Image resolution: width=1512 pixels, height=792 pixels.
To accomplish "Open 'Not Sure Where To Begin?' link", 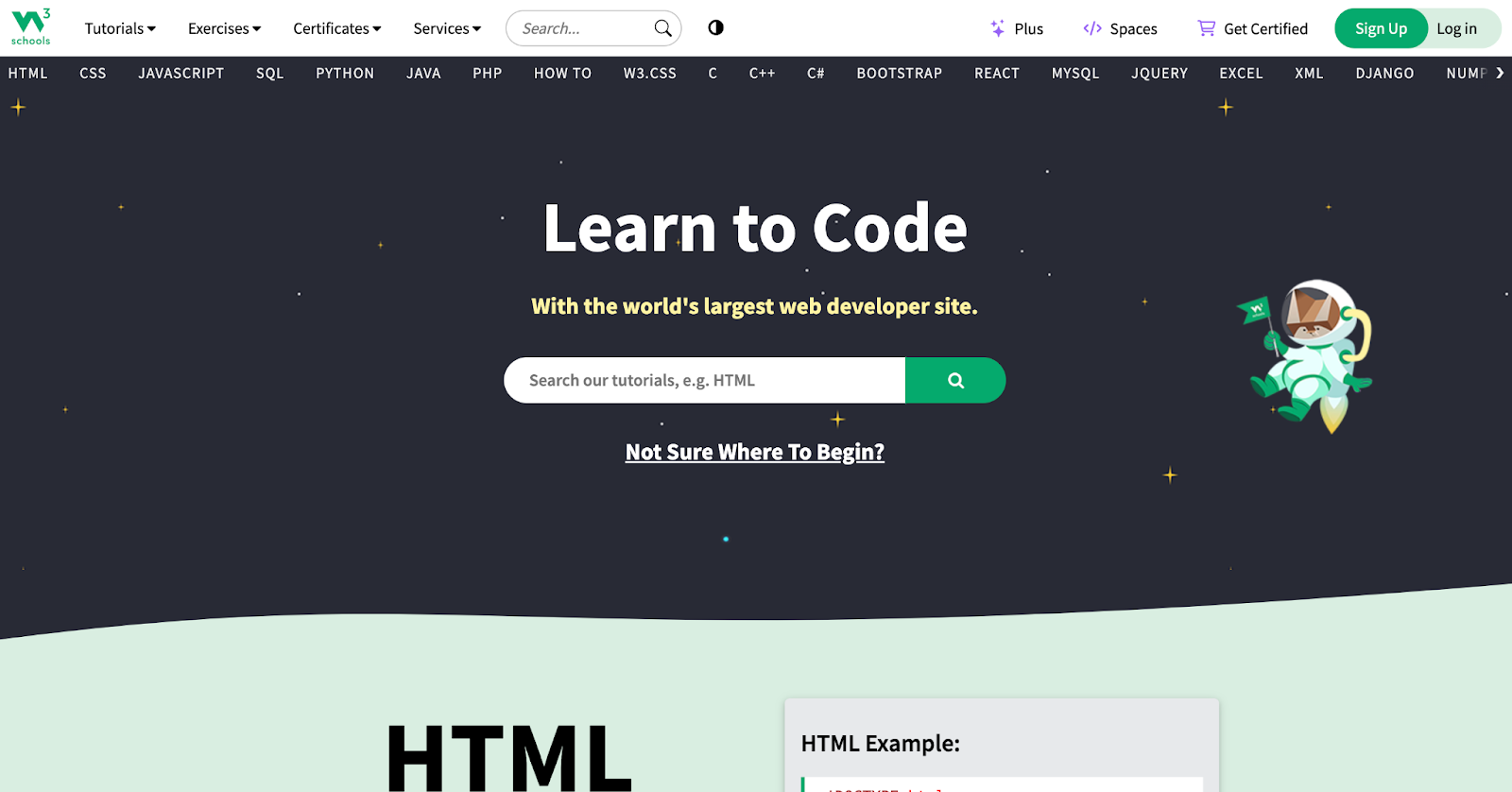I will pyautogui.click(x=755, y=452).
